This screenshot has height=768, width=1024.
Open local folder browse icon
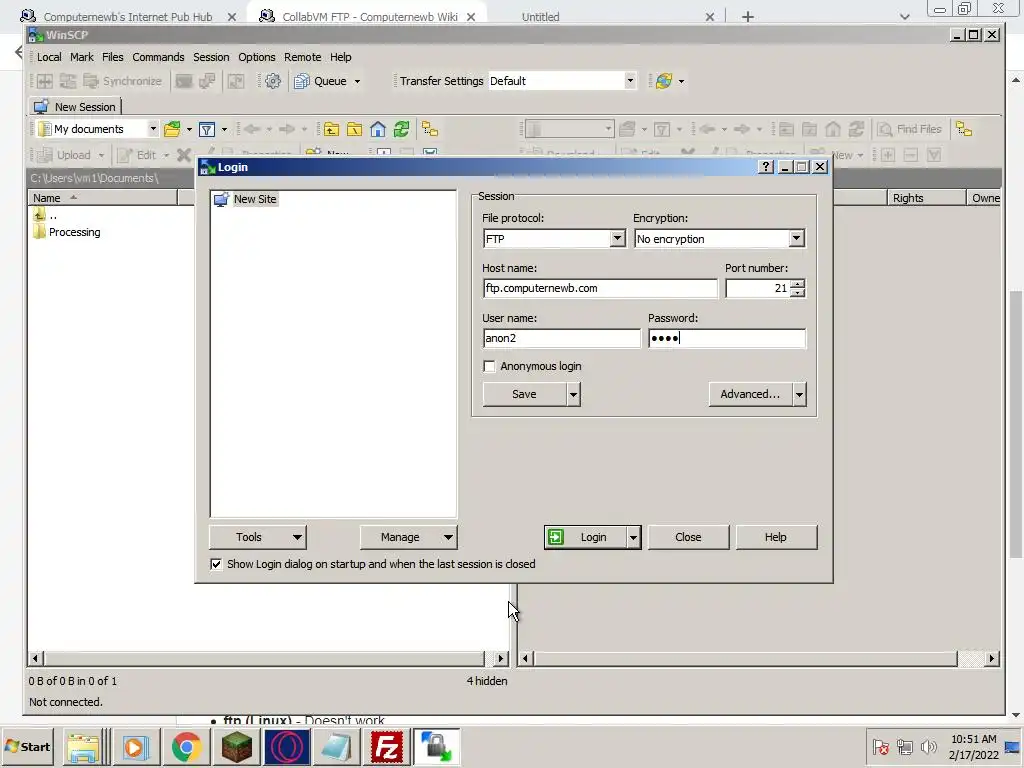(172, 129)
